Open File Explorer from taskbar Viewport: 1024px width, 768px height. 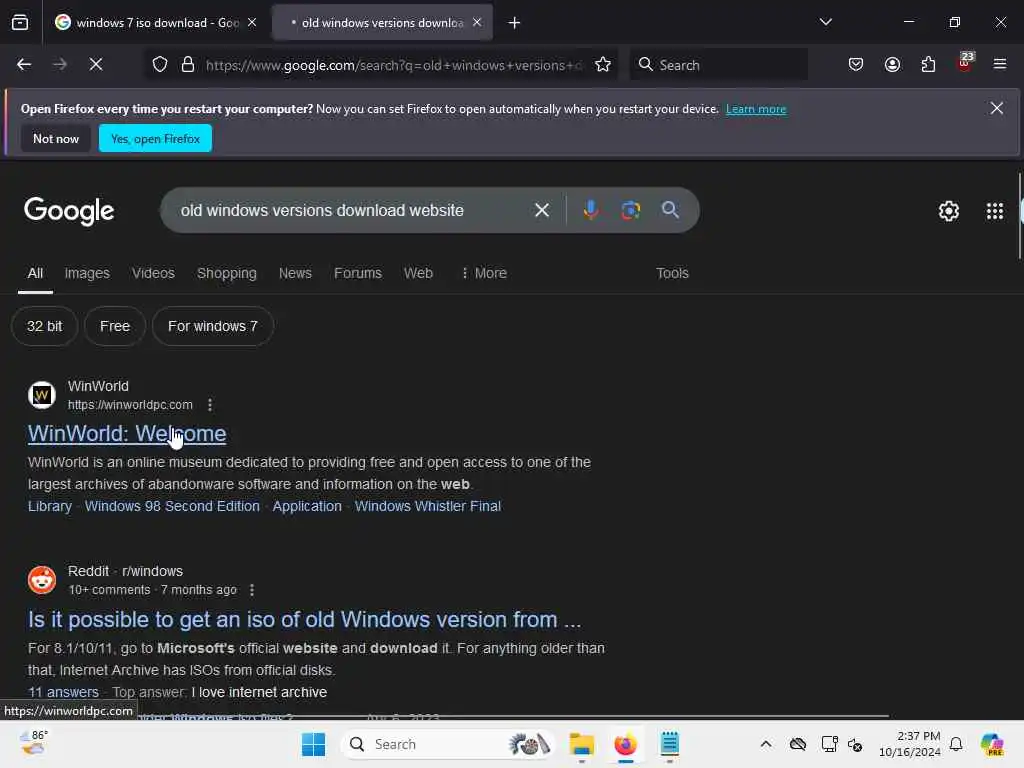click(581, 744)
